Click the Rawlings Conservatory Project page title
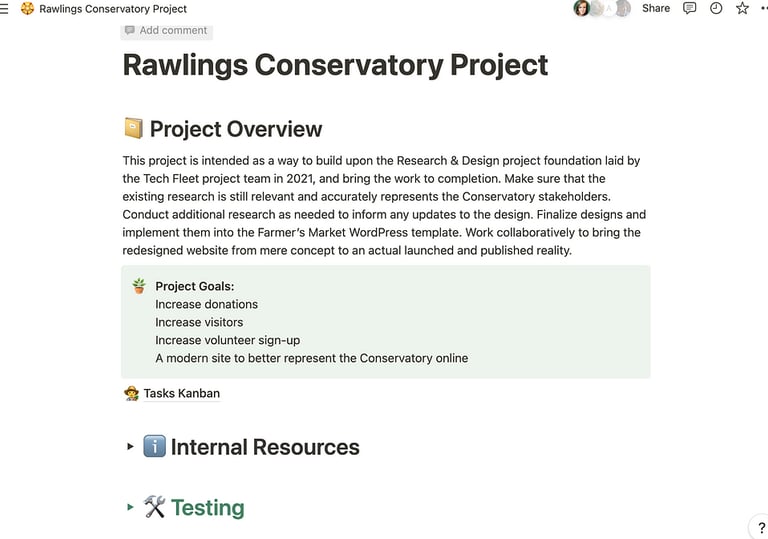Image resolution: width=768 pixels, height=539 pixels. point(335,65)
